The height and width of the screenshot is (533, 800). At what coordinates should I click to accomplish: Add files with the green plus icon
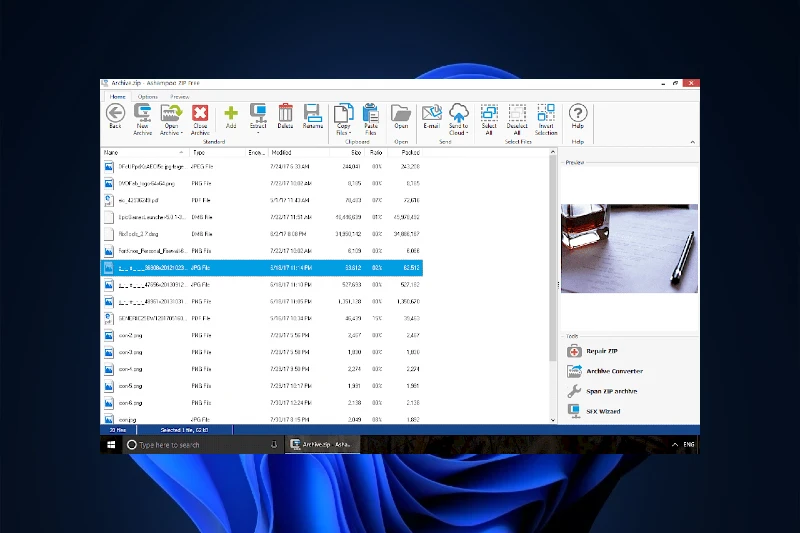(231, 117)
